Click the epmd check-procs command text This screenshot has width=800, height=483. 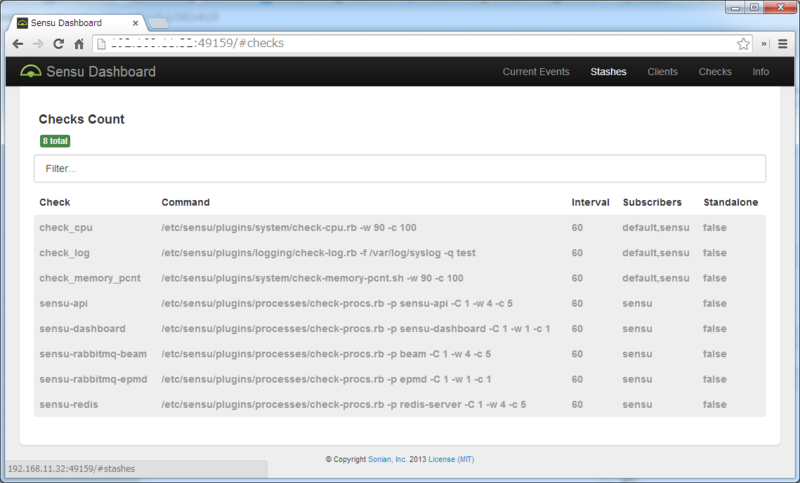coord(326,379)
